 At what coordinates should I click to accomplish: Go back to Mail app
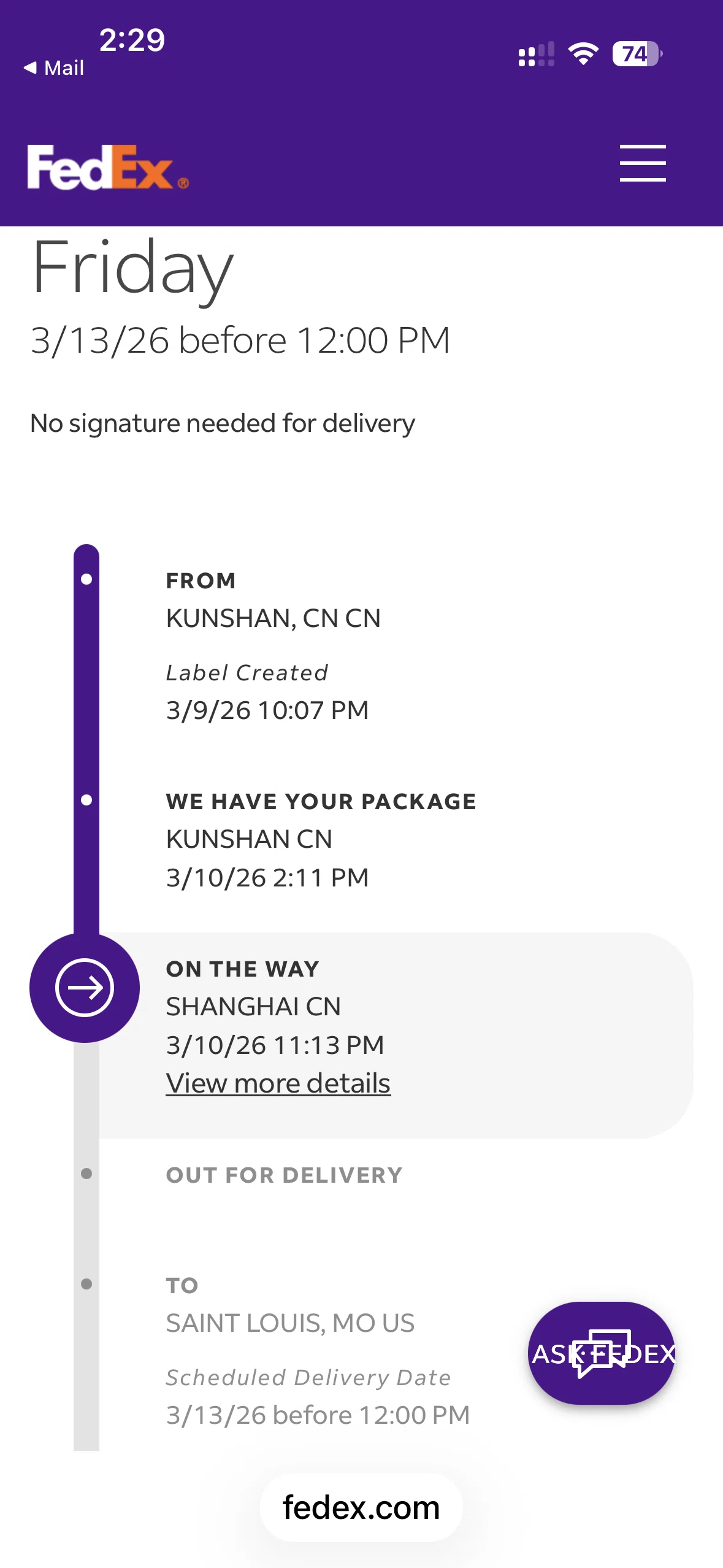coord(53,67)
